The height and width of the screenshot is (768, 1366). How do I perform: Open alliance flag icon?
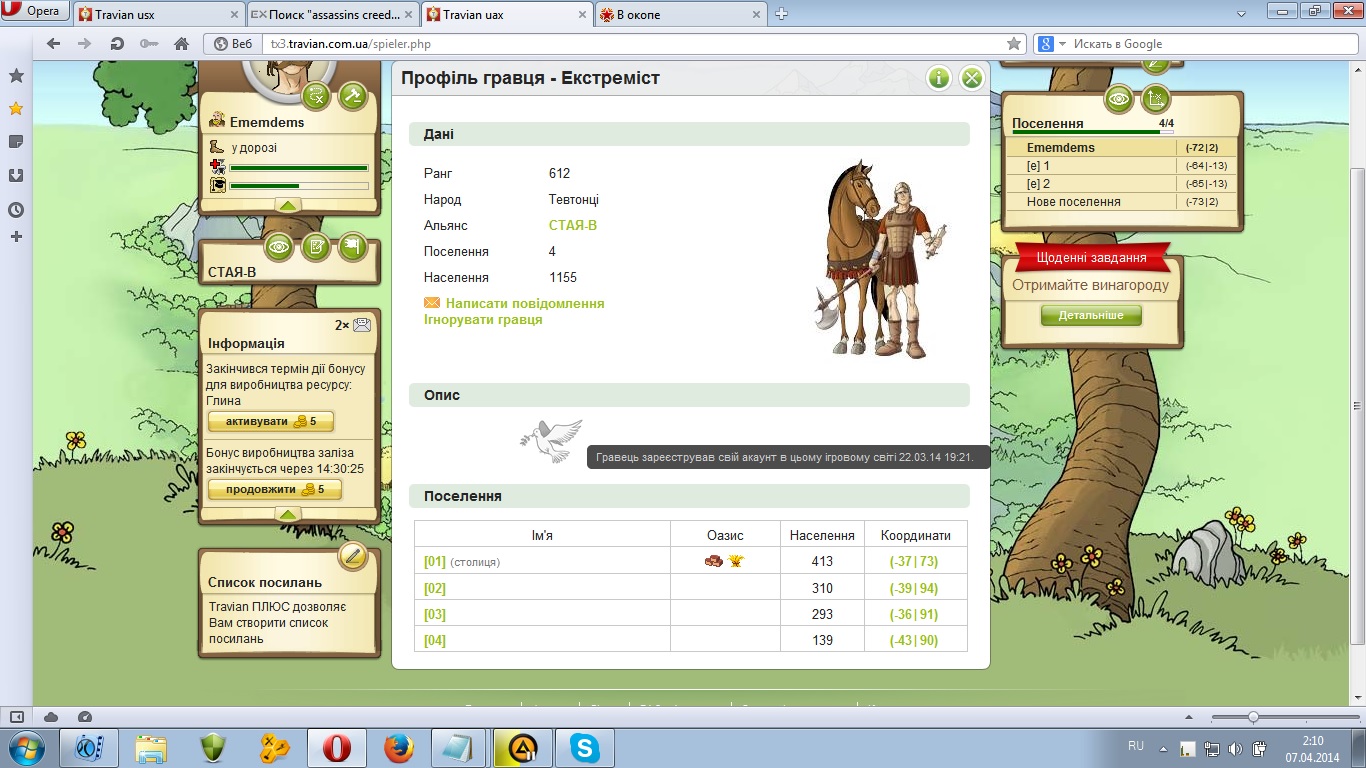(353, 246)
